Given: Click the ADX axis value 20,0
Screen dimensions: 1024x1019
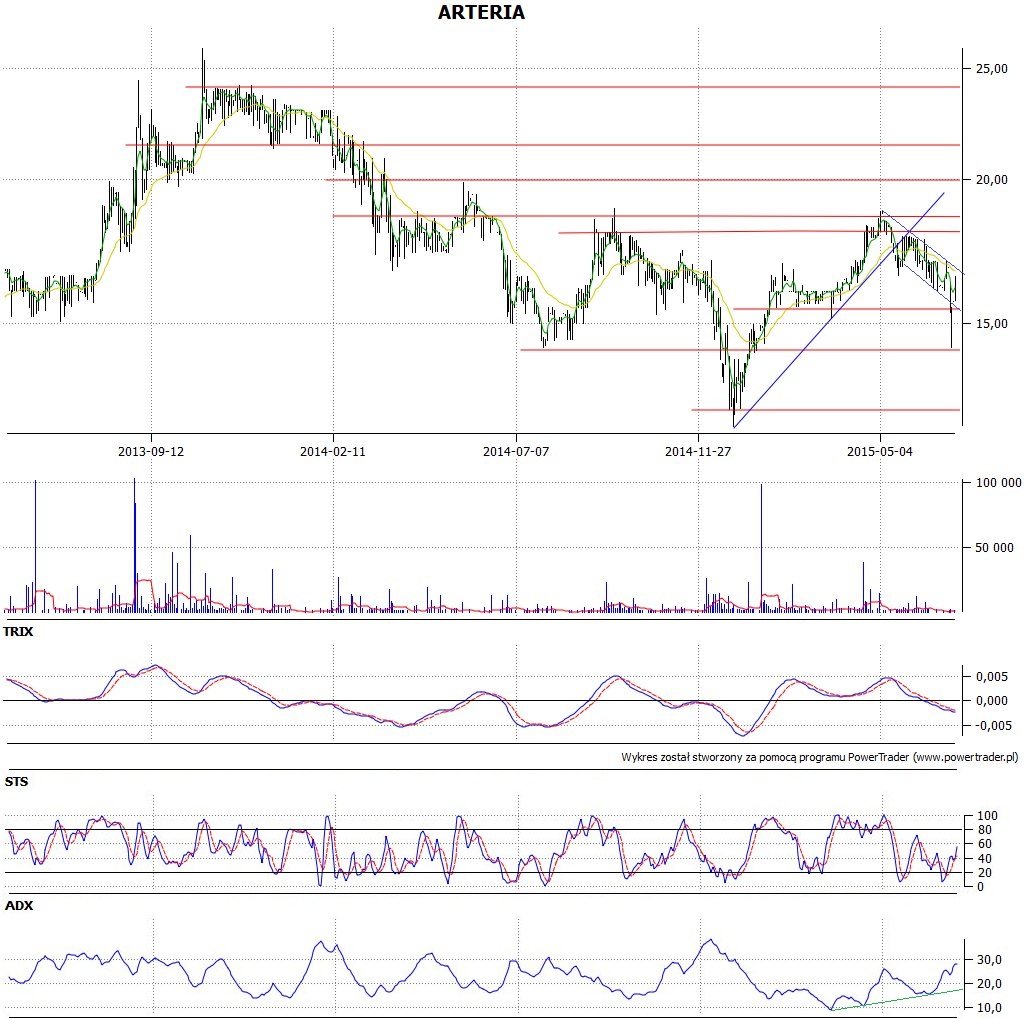Looking at the screenshot, I should click(x=989, y=984).
